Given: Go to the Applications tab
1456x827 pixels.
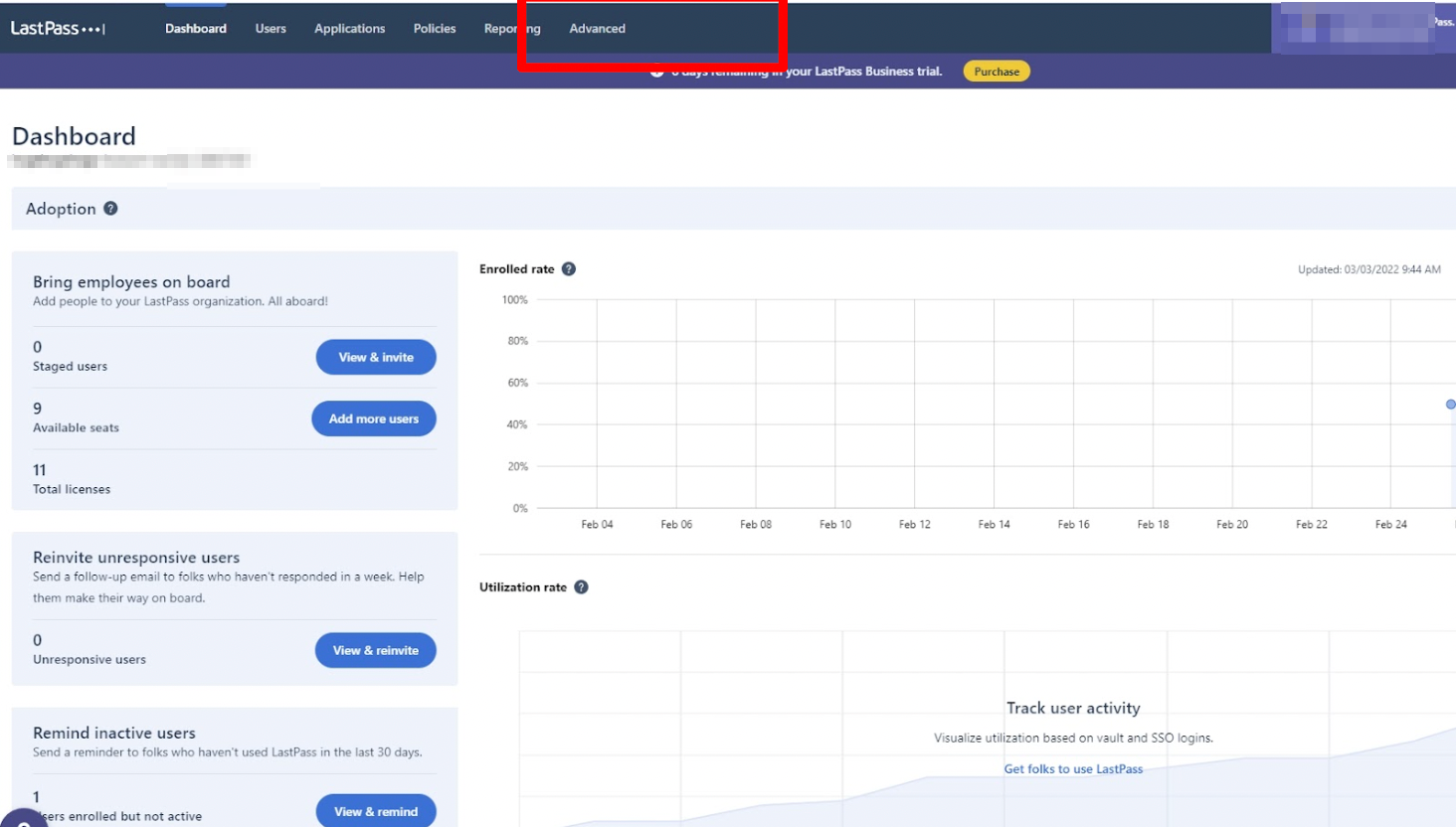Looking at the screenshot, I should [349, 29].
